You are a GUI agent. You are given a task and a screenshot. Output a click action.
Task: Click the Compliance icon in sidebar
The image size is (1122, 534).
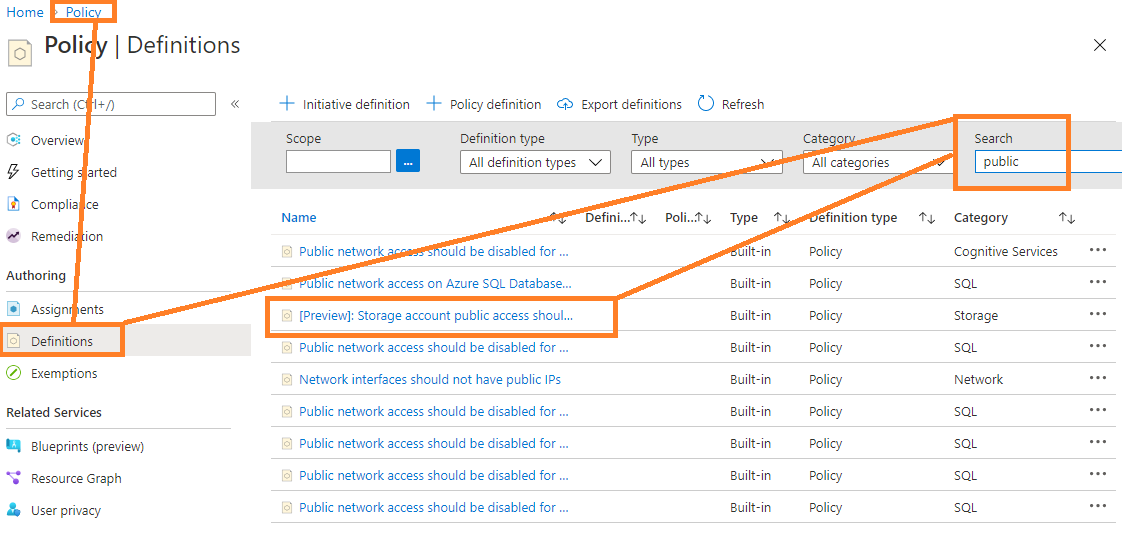(x=14, y=204)
